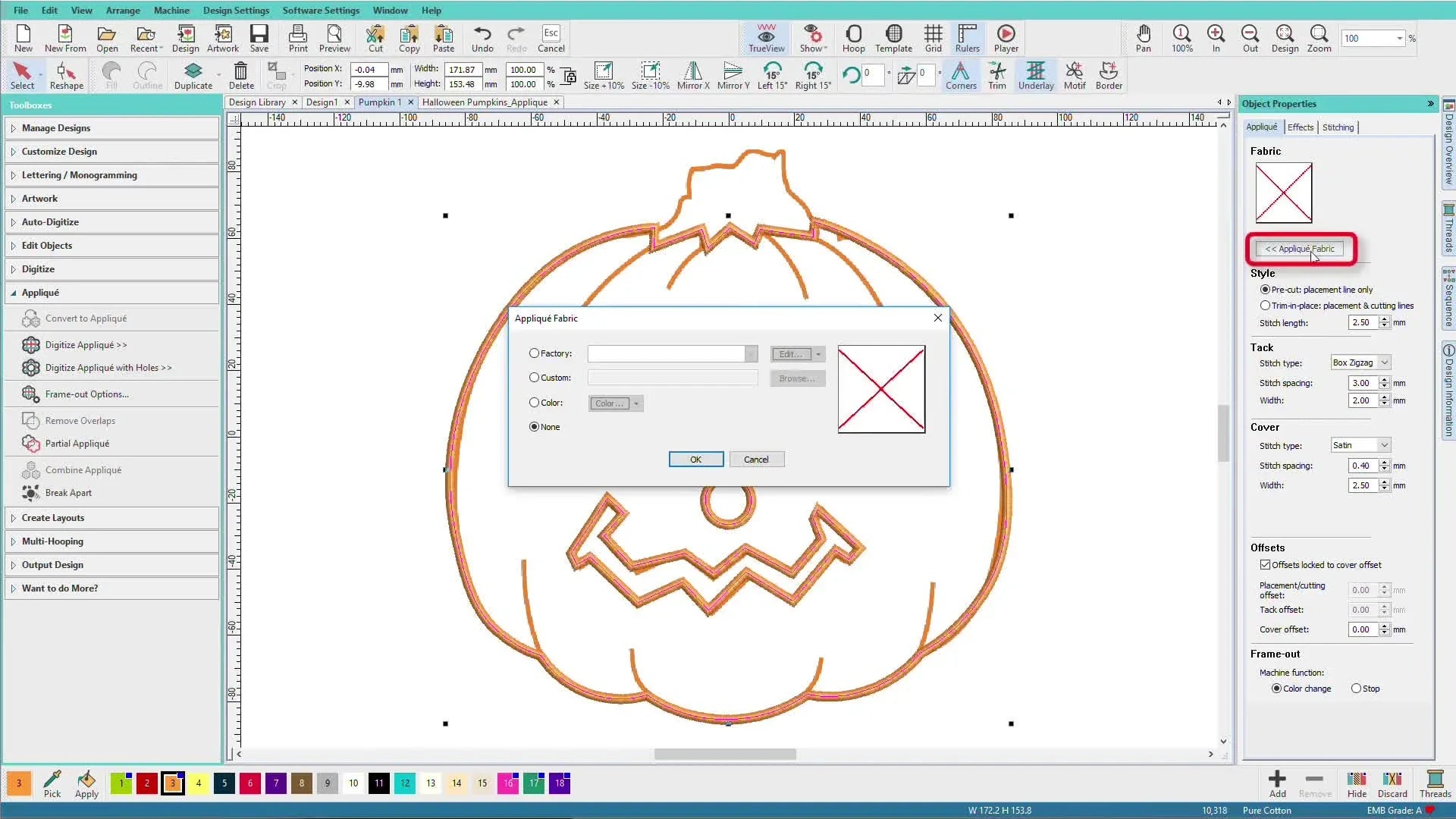
Task: Open the Motif stitch tool
Action: pyautogui.click(x=1075, y=75)
